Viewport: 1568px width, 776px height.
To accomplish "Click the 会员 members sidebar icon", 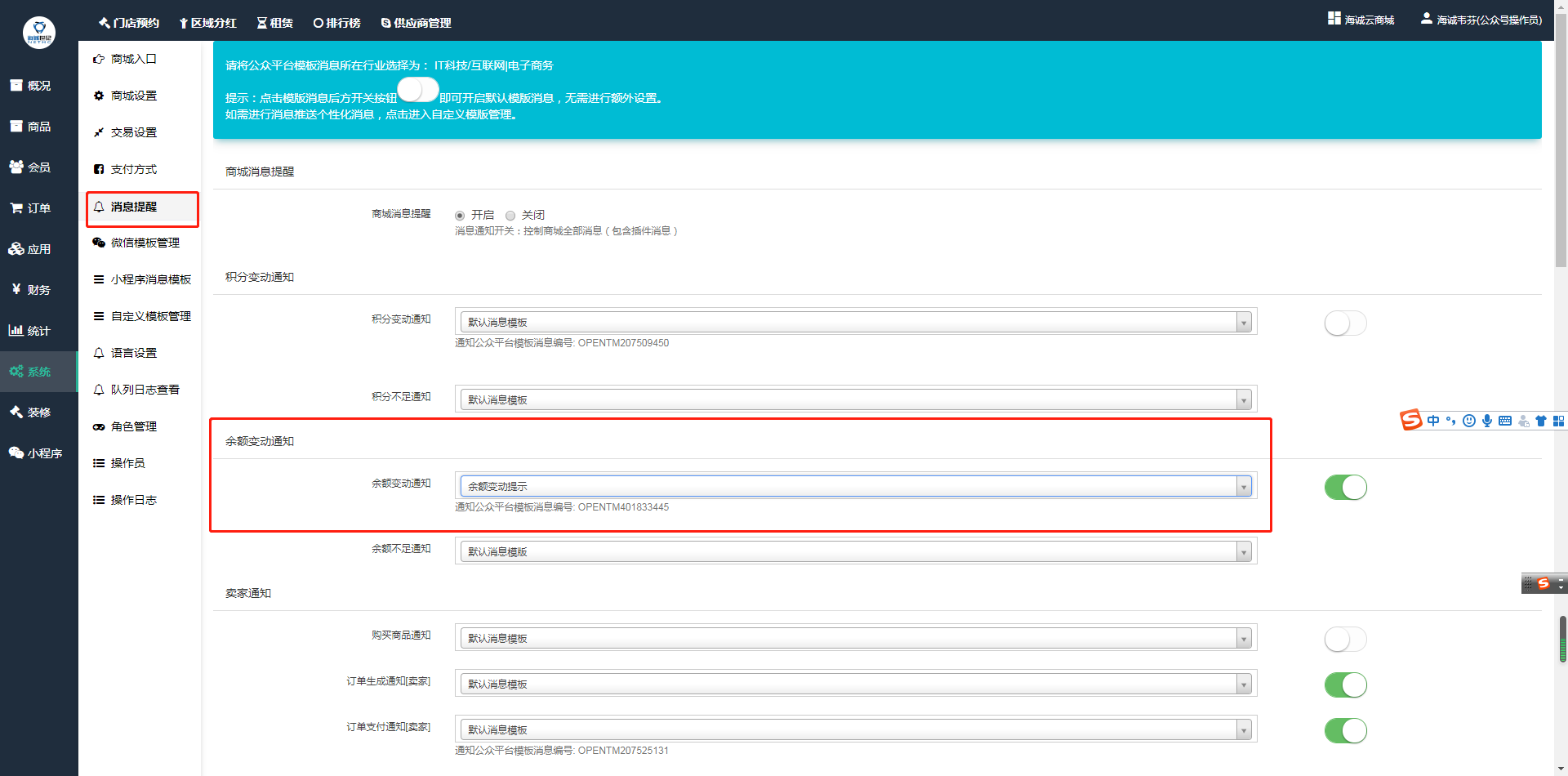I will (x=16, y=167).
